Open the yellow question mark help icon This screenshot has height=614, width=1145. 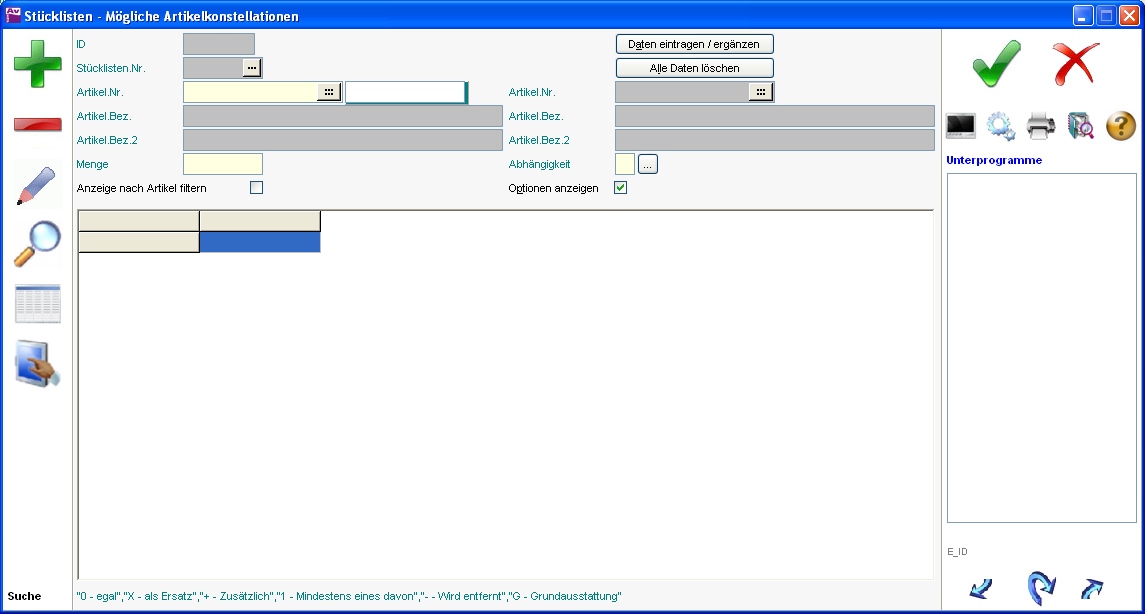click(x=1121, y=126)
